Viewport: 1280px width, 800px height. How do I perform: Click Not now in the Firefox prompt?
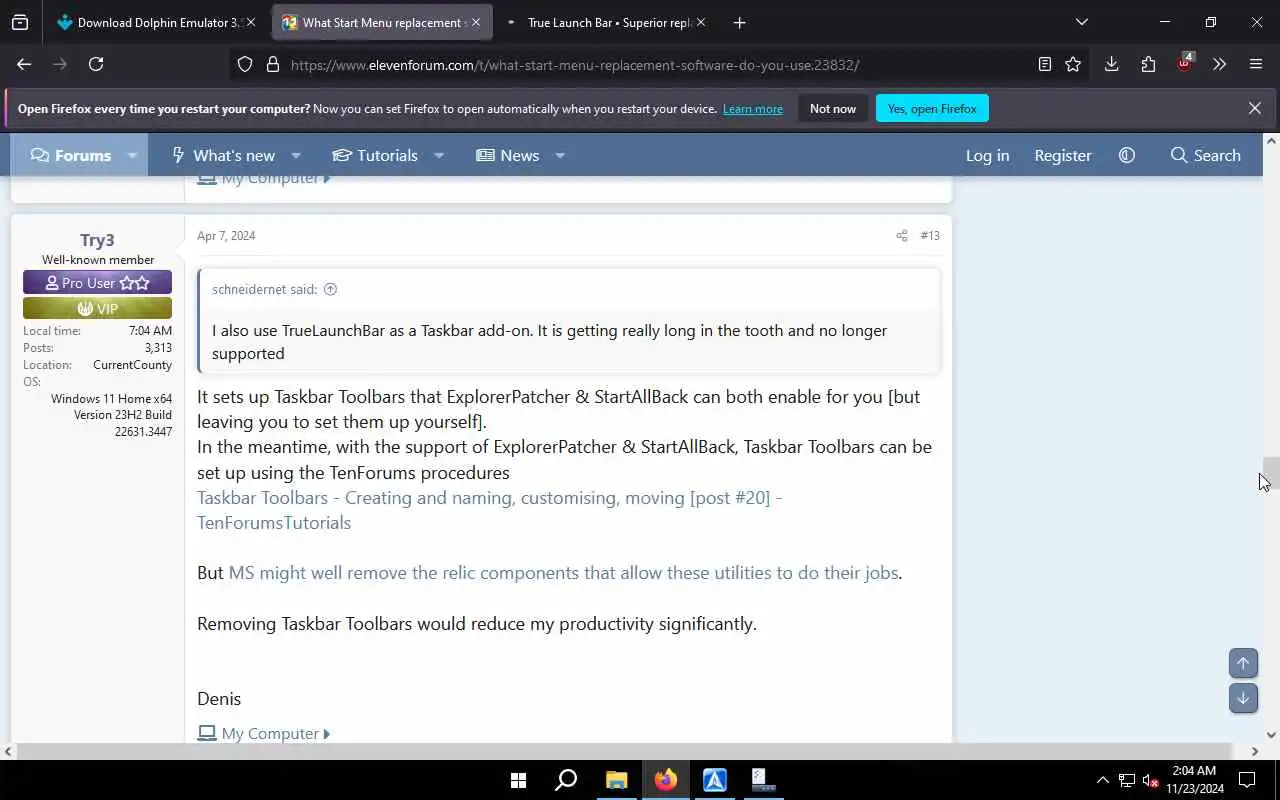[833, 108]
